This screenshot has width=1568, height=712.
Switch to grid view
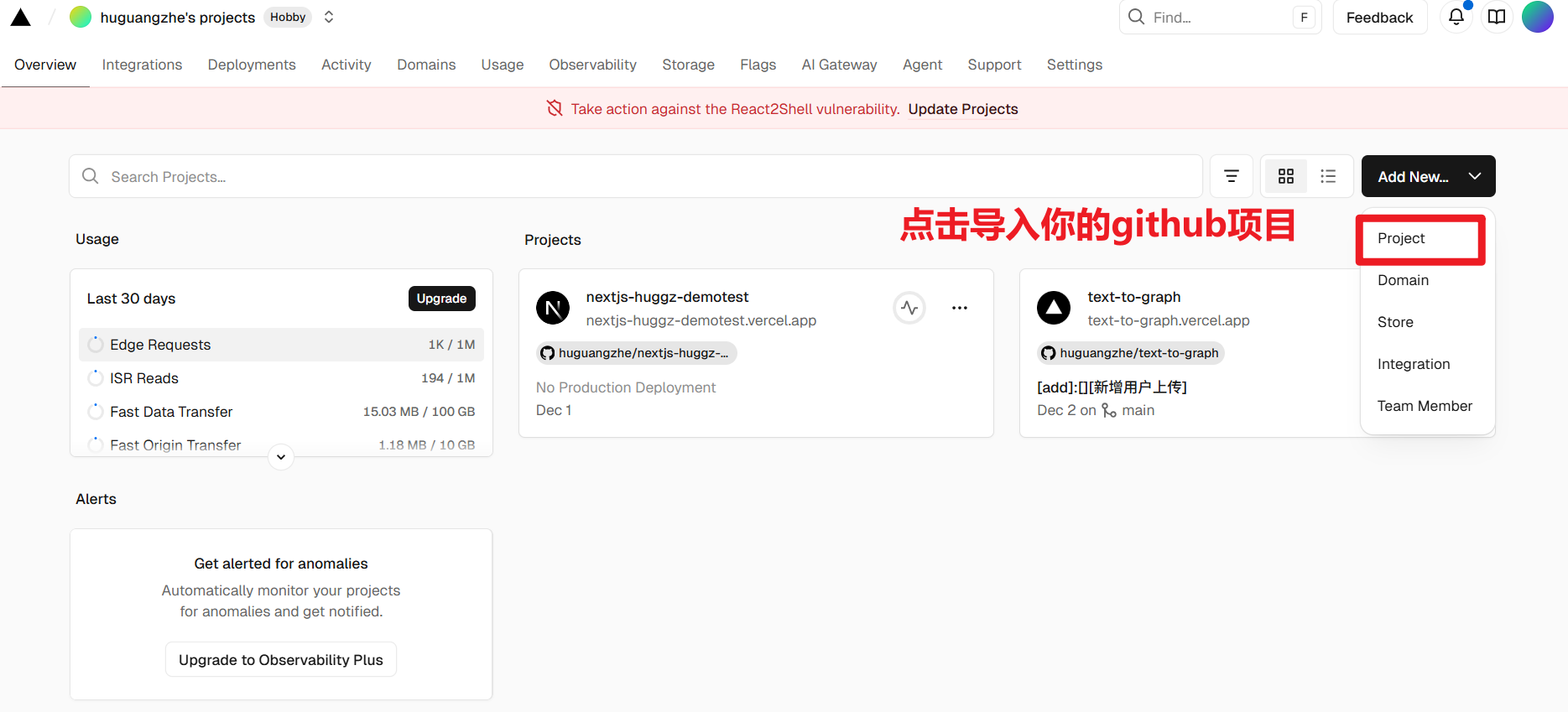(1286, 176)
